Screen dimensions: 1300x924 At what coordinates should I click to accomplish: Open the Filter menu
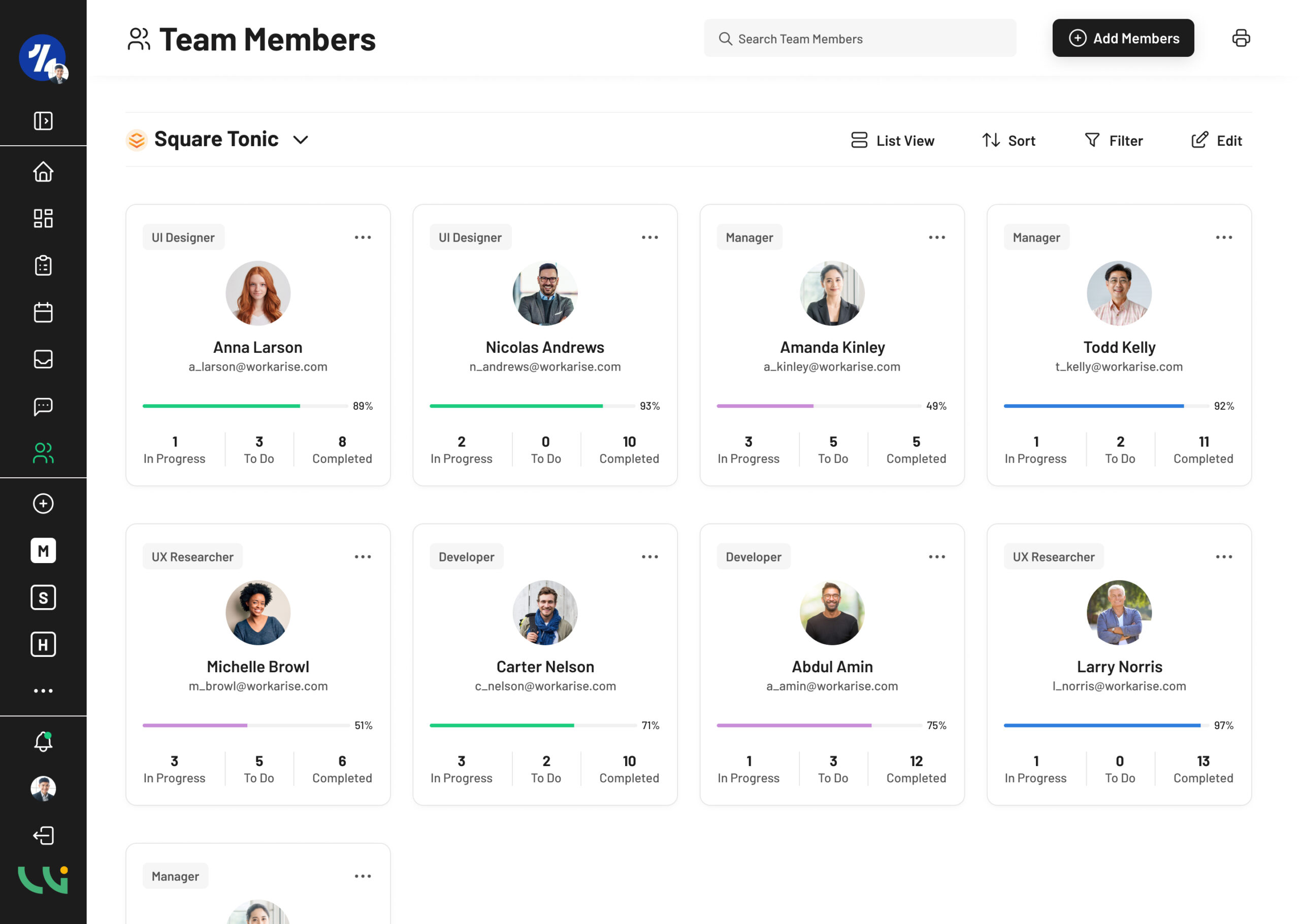(x=1114, y=141)
